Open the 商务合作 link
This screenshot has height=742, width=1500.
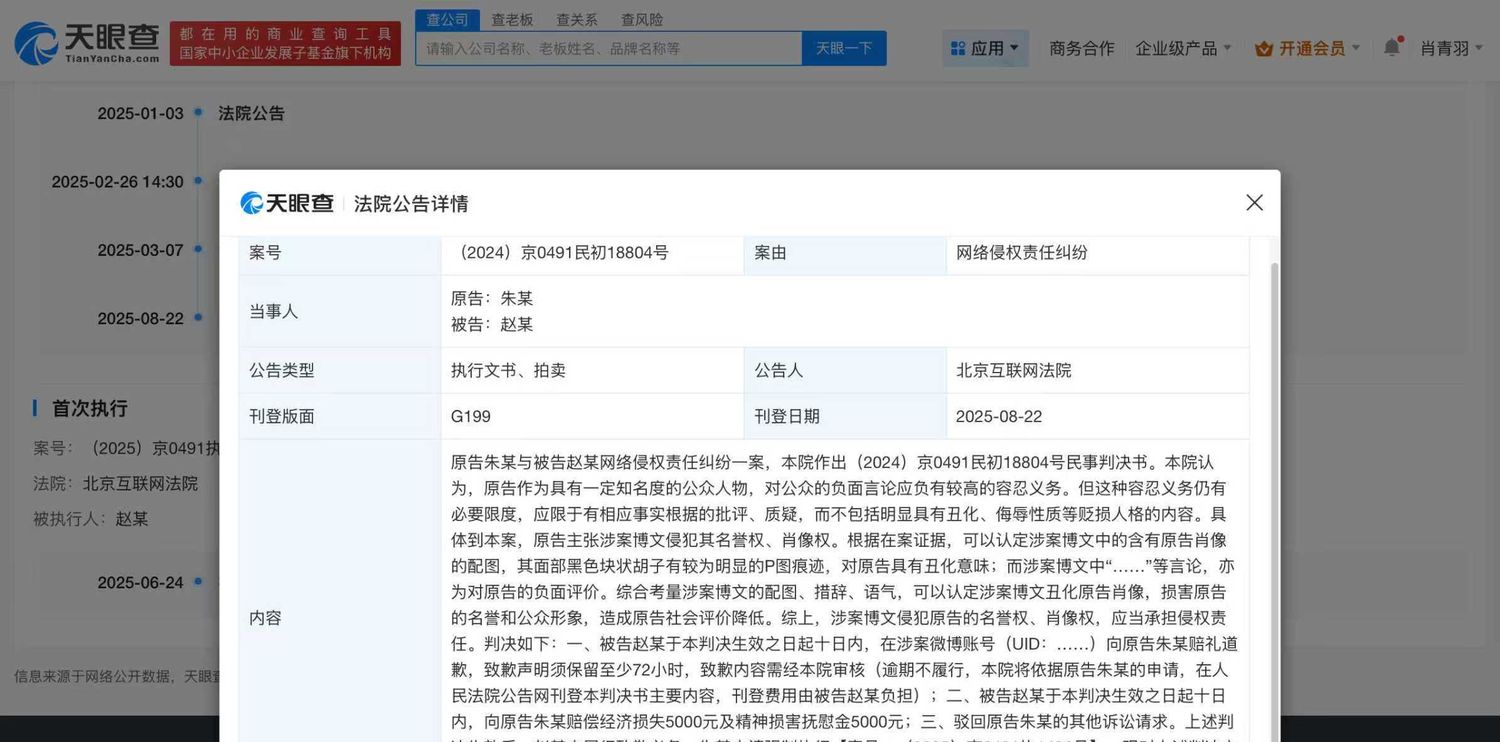1081,48
